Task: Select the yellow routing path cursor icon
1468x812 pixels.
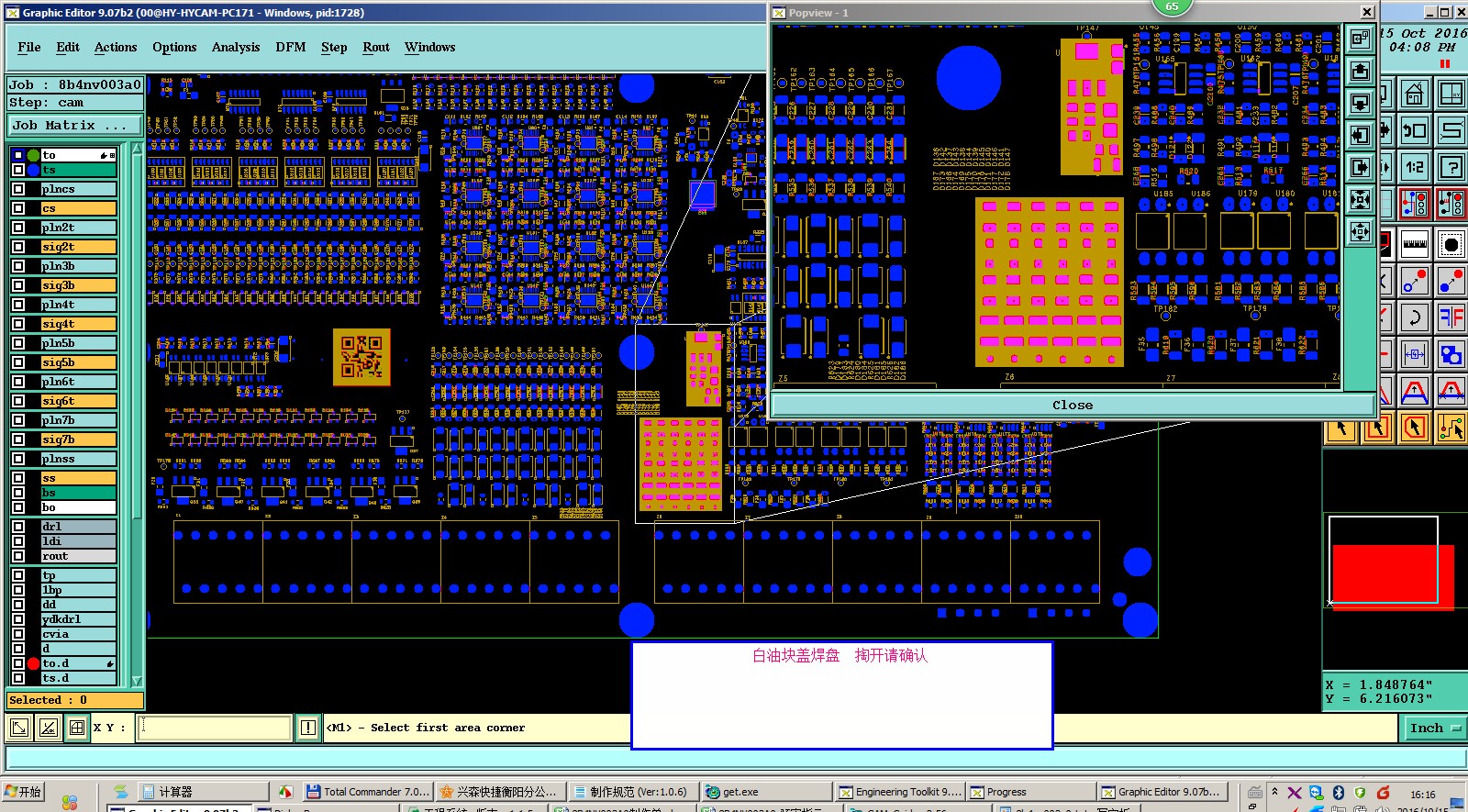Action: pyautogui.click(x=1451, y=428)
